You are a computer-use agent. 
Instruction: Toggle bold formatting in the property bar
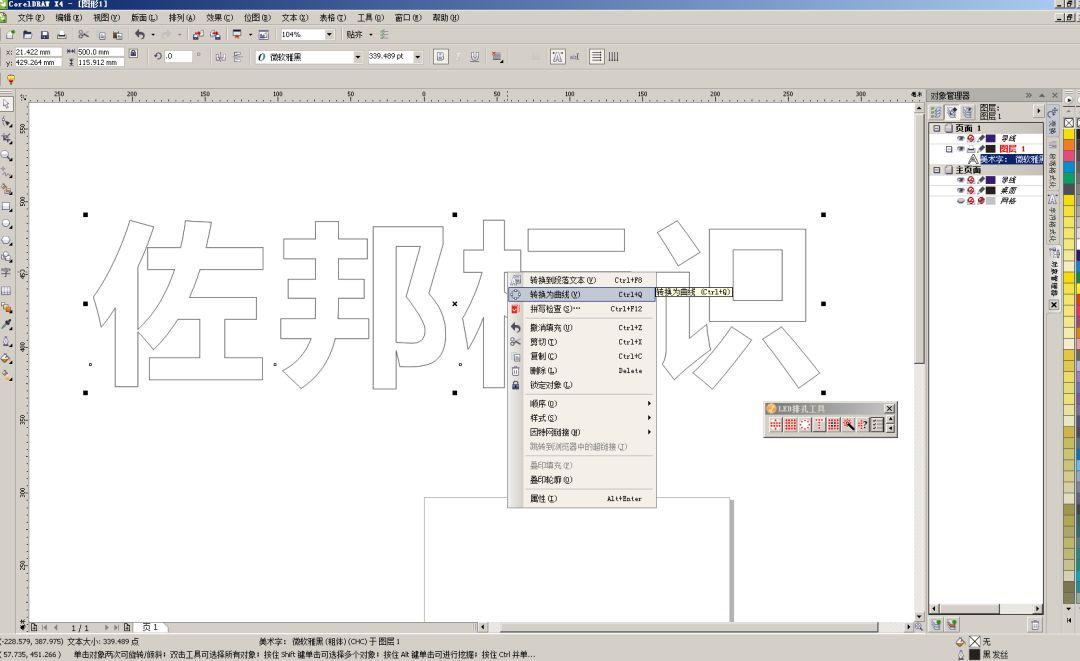click(441, 57)
